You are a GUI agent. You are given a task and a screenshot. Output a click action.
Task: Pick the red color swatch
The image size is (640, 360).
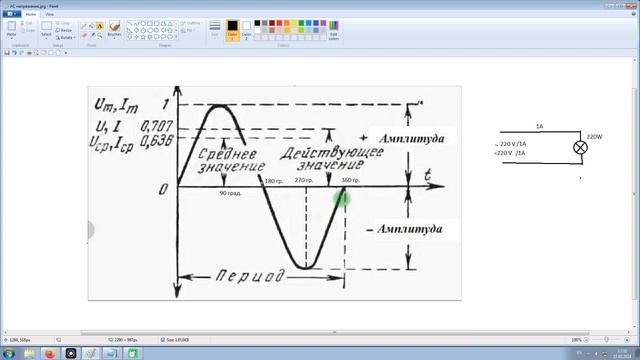tap(279, 23)
